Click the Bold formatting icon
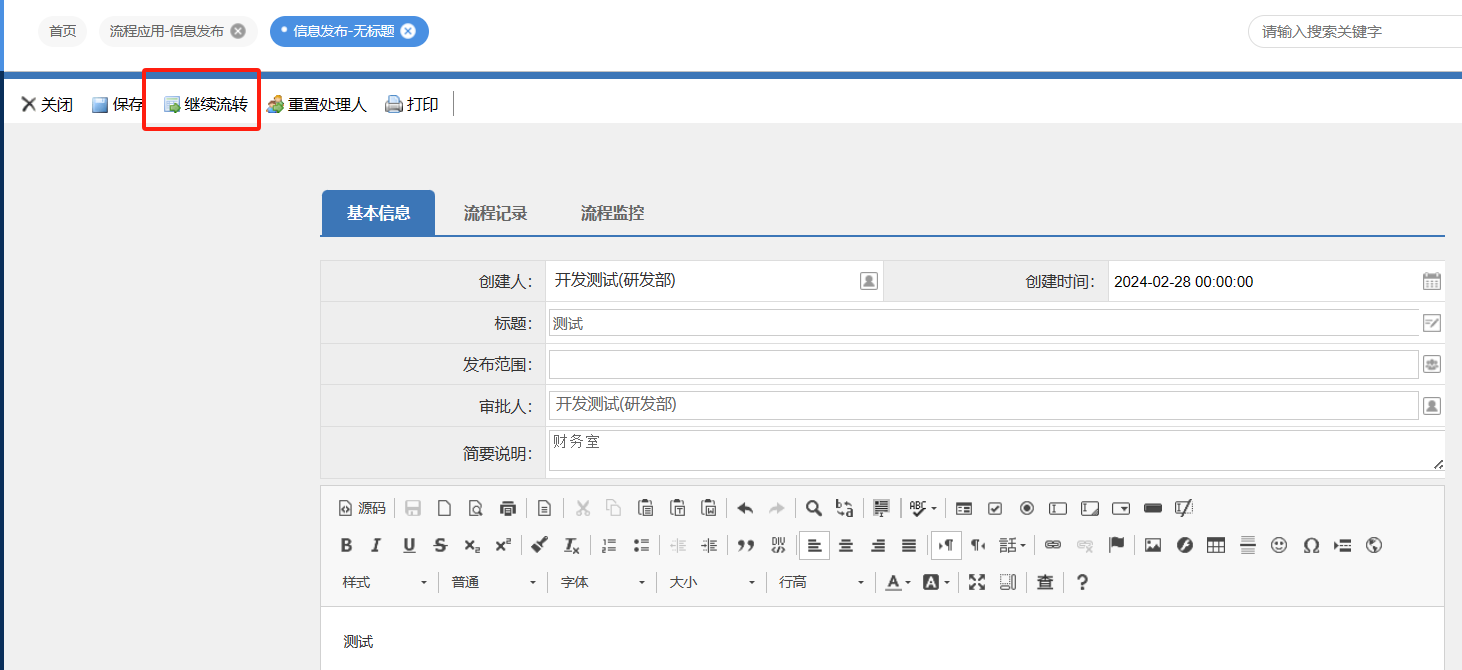Image resolution: width=1462 pixels, height=670 pixels. [346, 545]
